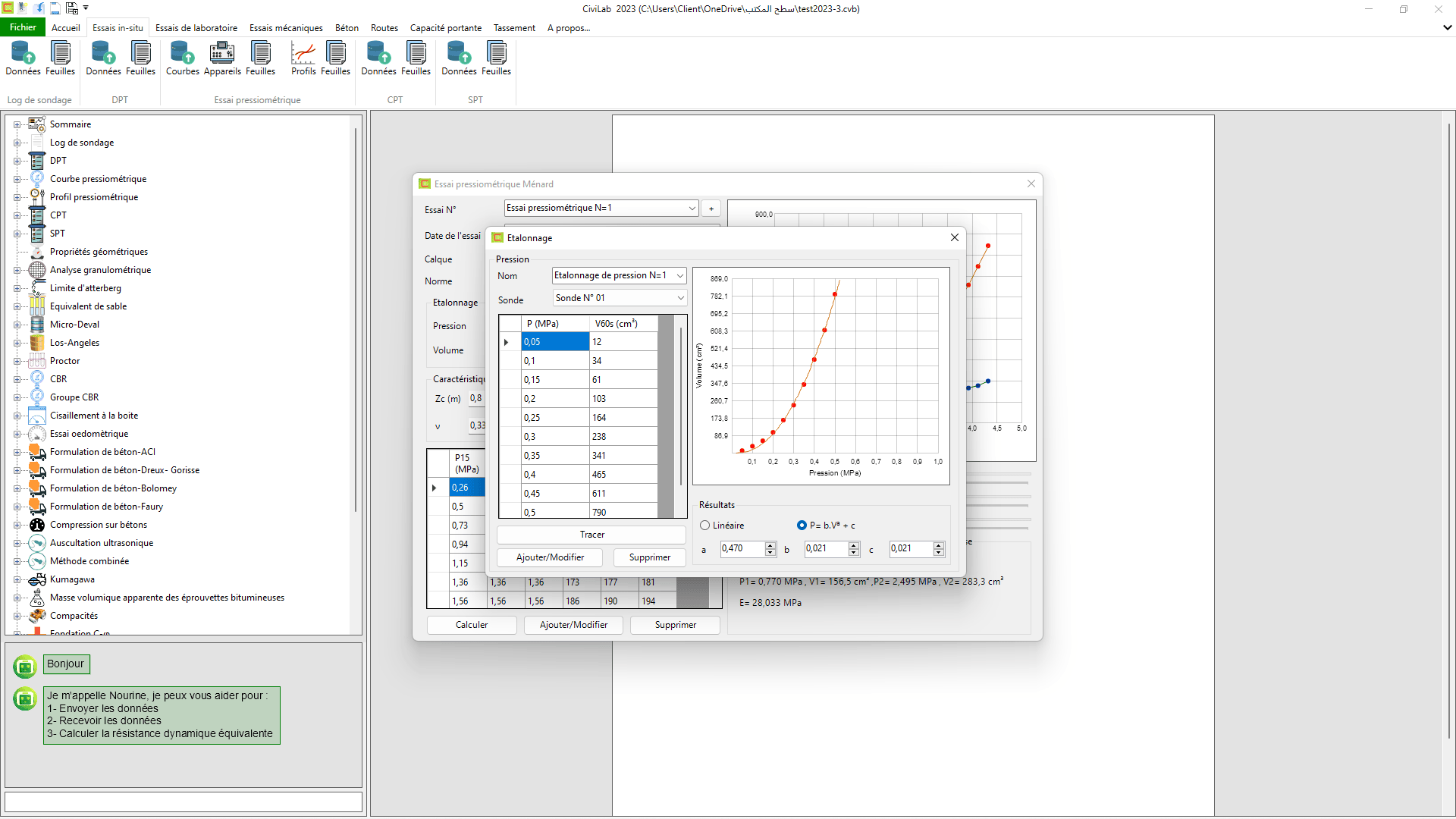
Task: Expand the Proctor tree node
Action: [x=17, y=361]
